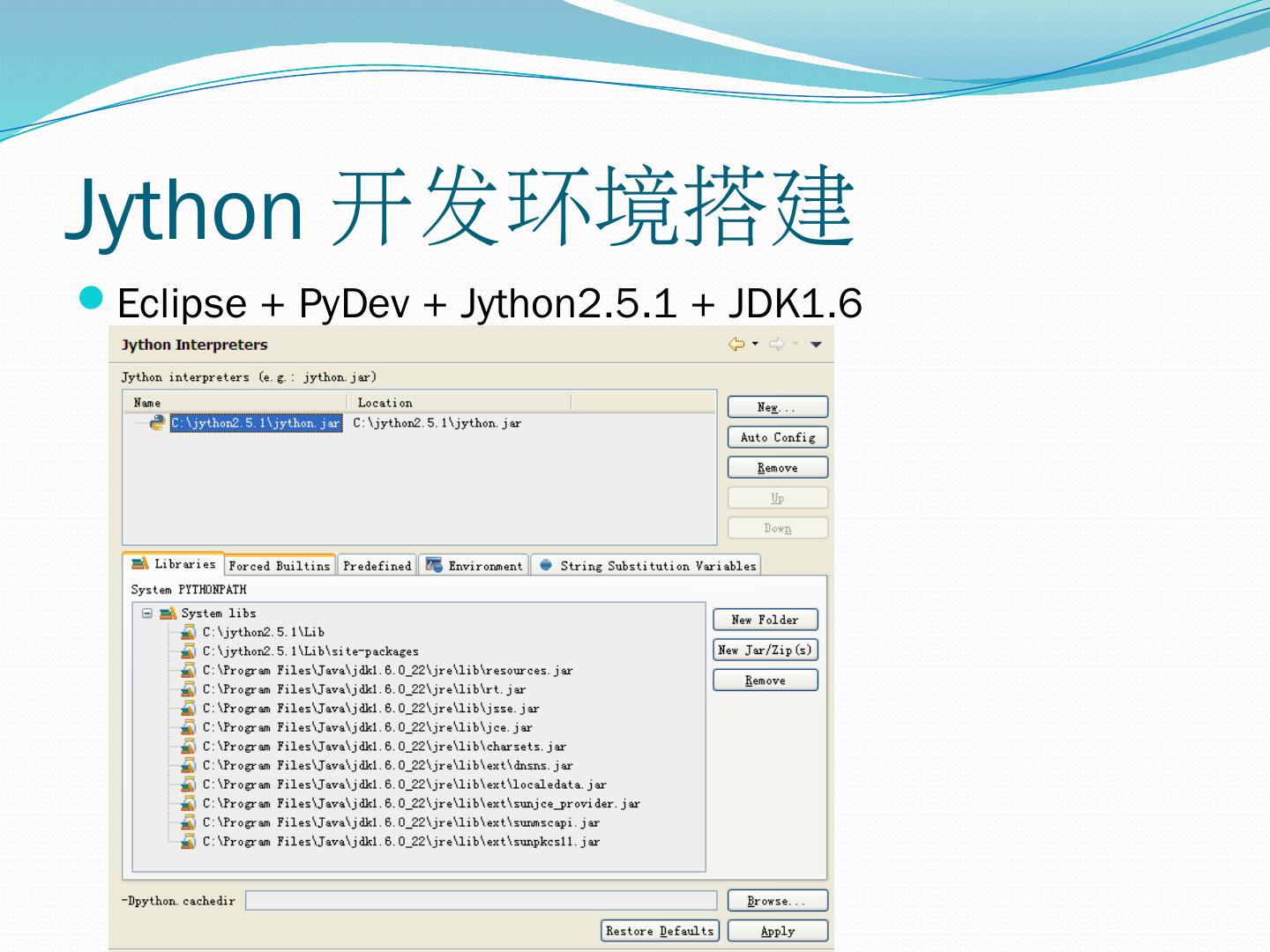Open the preferences view menu triangle

click(x=816, y=345)
